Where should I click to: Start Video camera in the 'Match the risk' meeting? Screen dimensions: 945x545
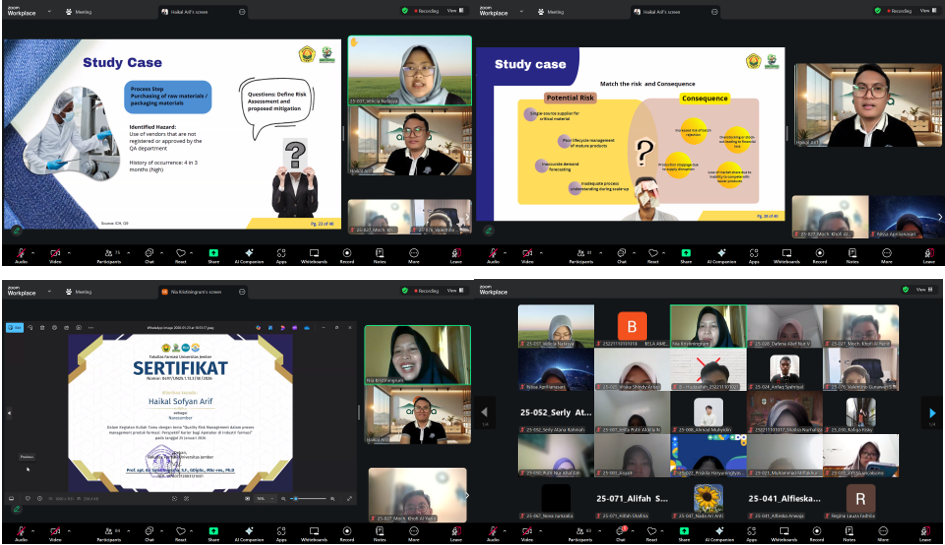point(526,252)
